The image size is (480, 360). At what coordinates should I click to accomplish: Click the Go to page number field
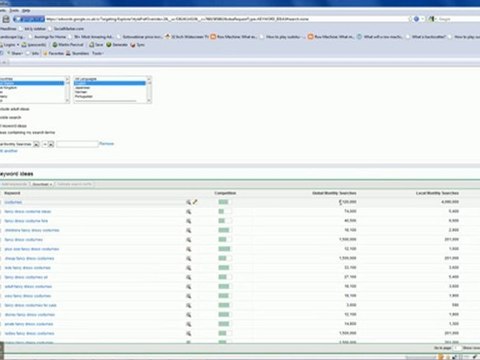tap(457, 348)
